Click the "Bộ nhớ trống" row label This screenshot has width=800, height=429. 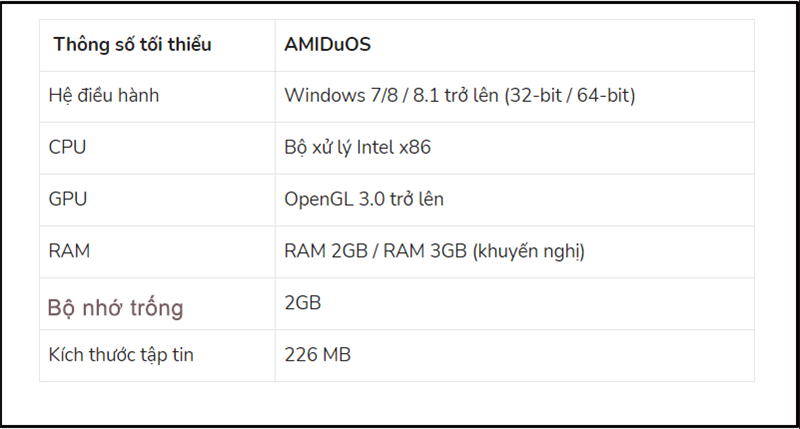point(116,307)
